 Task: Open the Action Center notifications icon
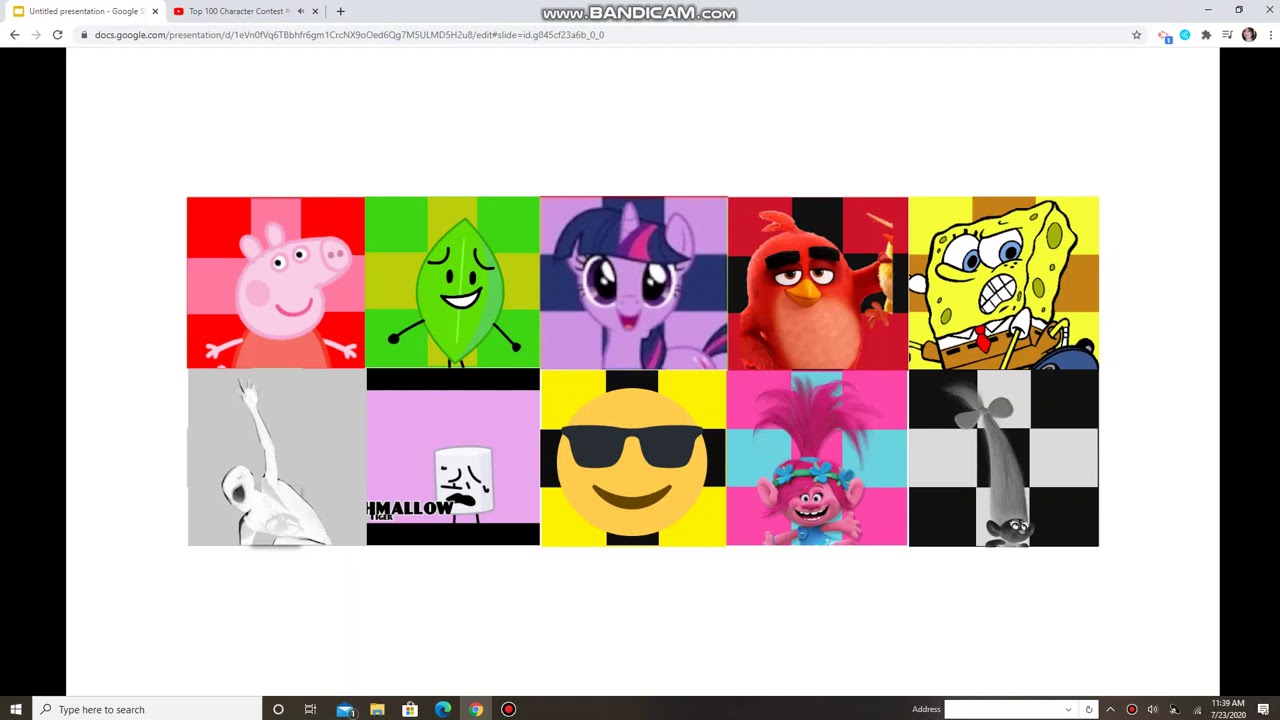tap(1263, 709)
